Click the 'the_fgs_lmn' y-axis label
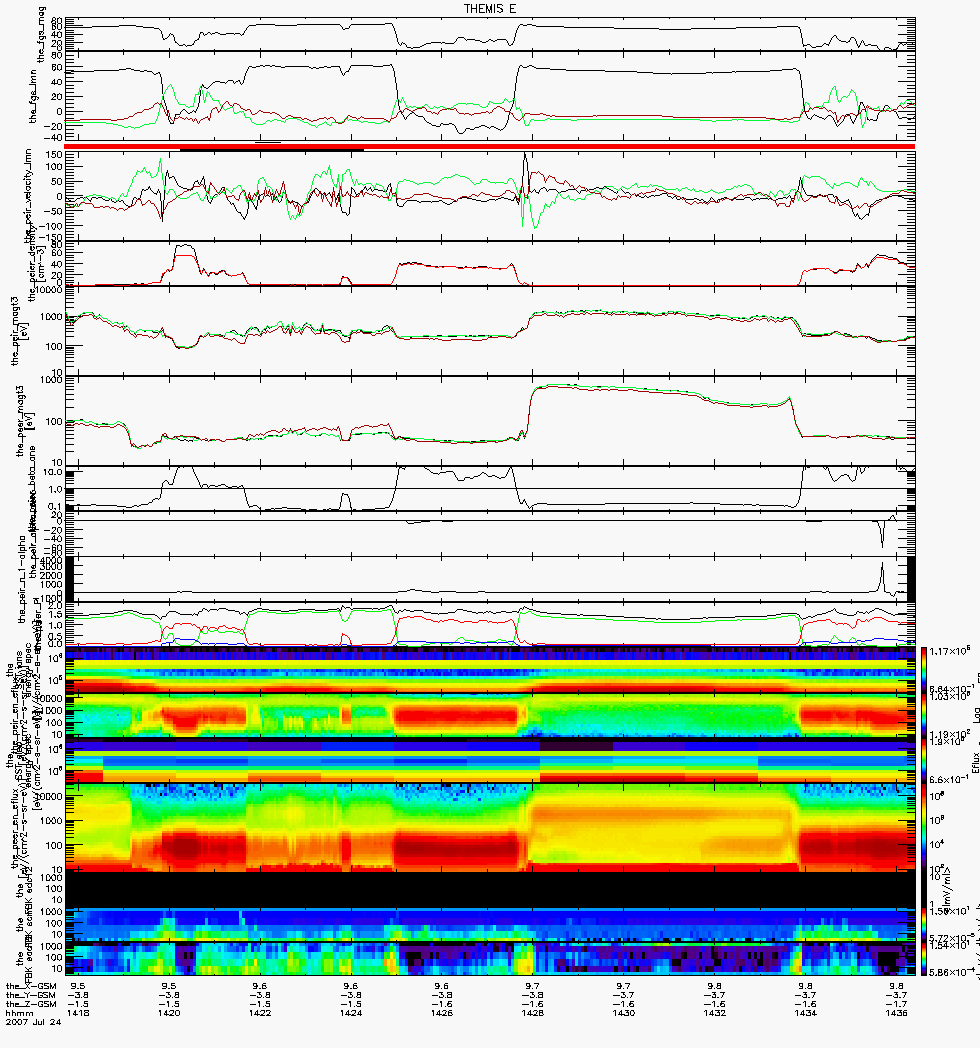Viewport: 980px width, 1048px height. pos(32,97)
